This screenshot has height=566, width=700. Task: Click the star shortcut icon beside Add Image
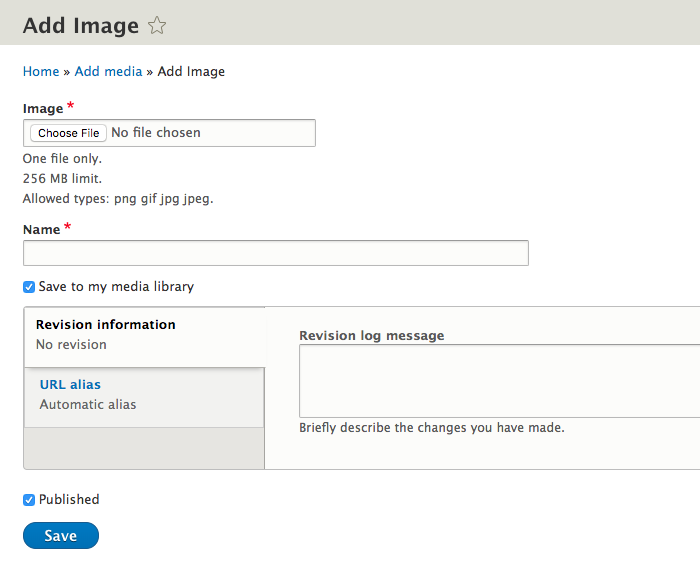(x=157, y=26)
